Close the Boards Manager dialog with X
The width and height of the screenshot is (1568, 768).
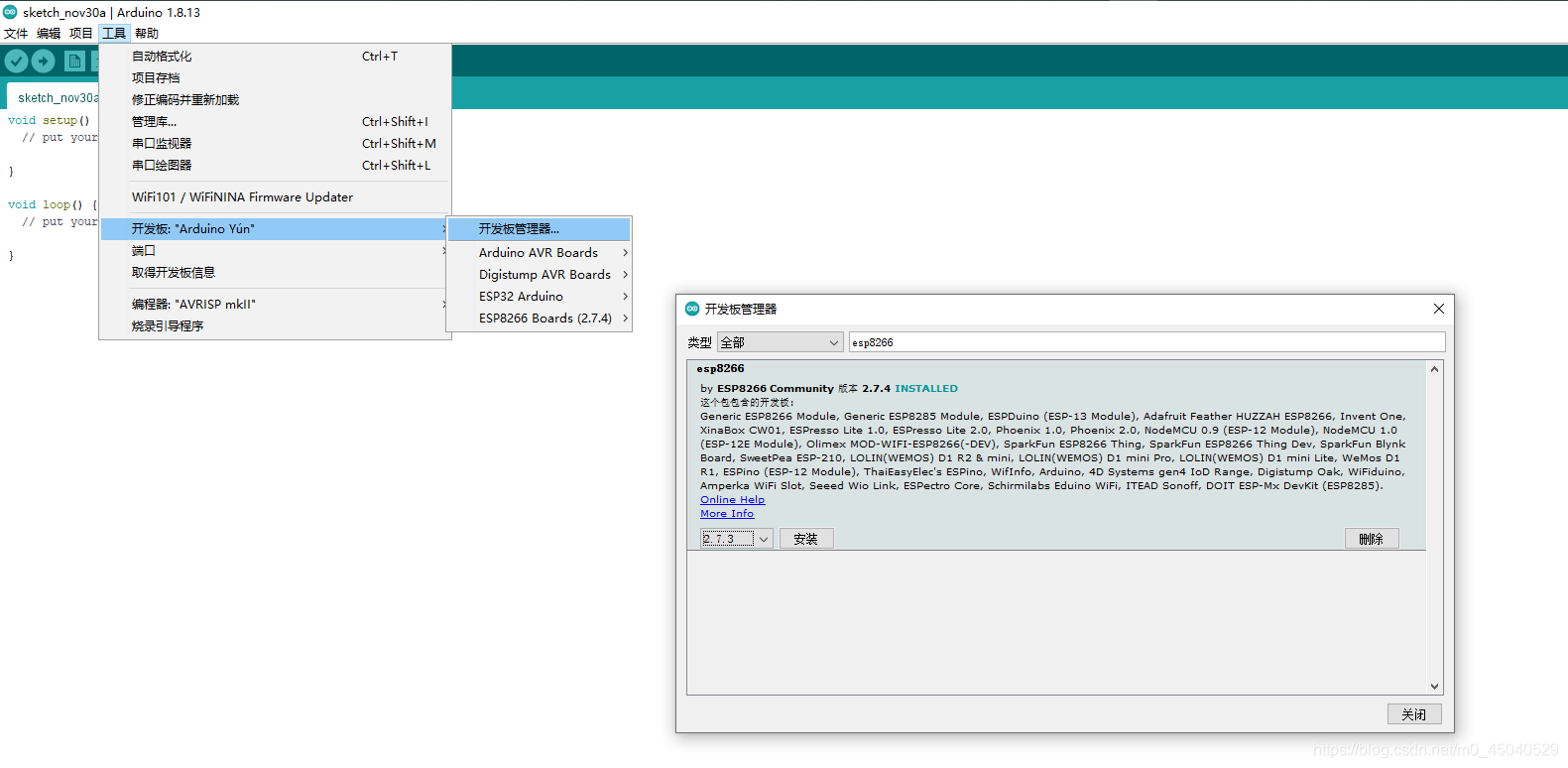point(1438,309)
